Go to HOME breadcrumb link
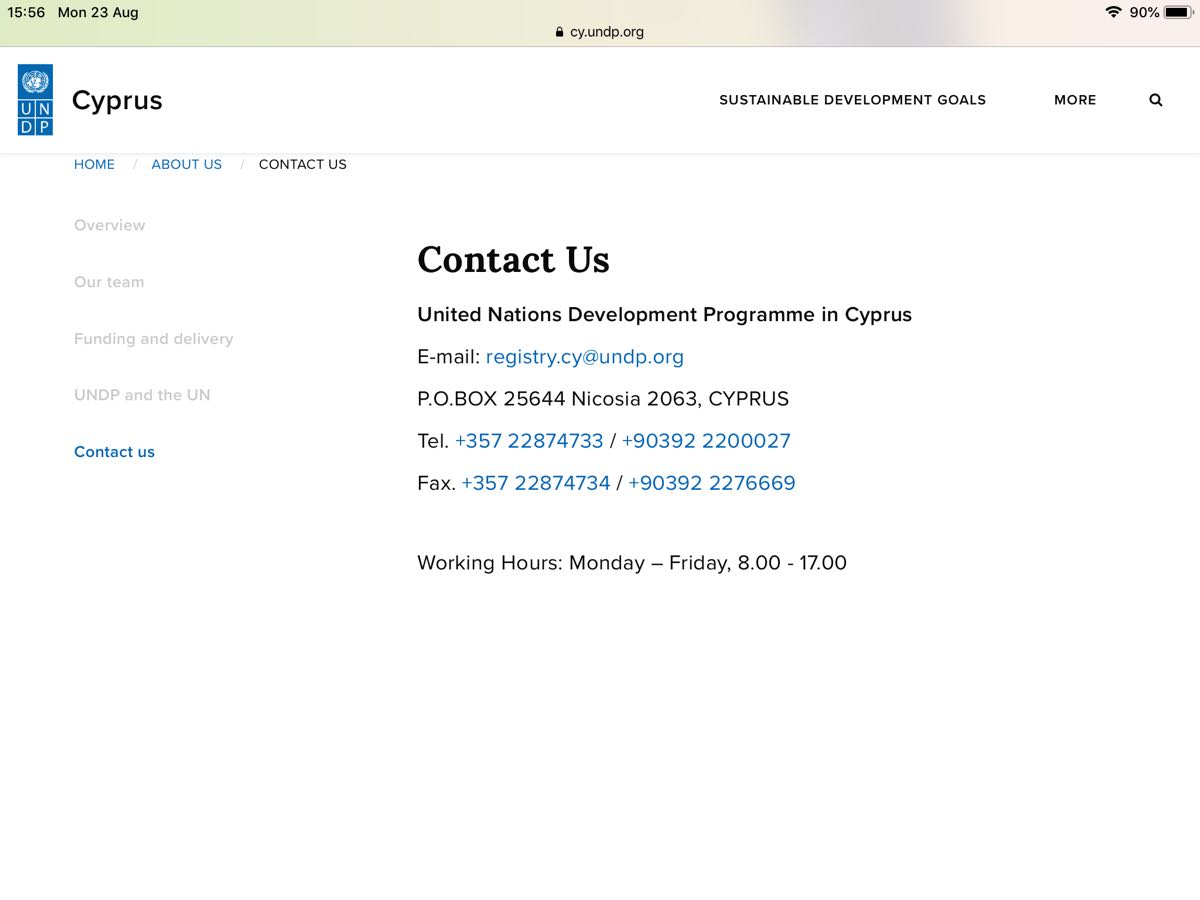 click(x=94, y=164)
